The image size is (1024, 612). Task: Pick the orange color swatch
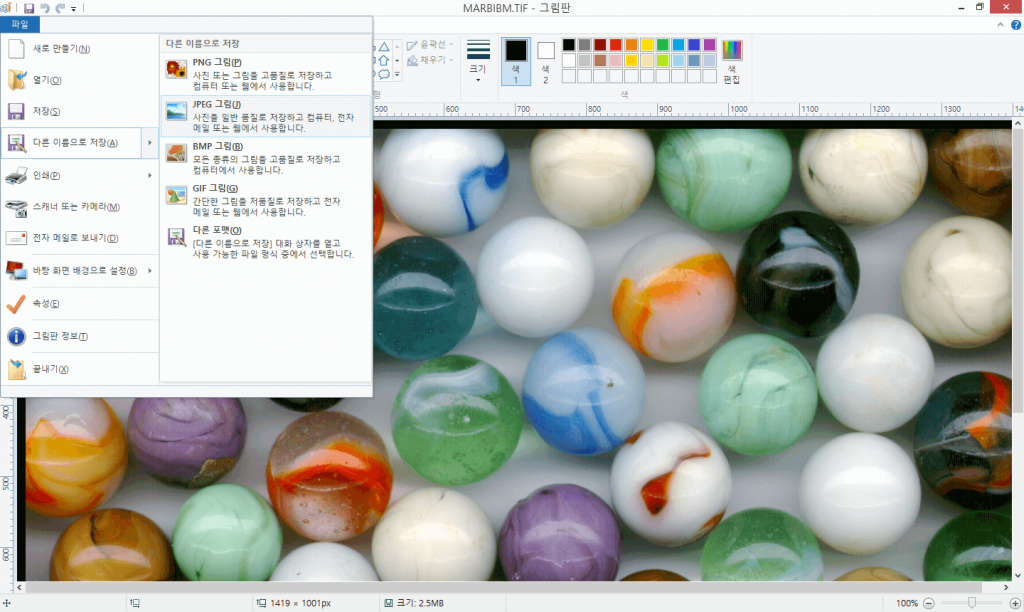coord(632,44)
